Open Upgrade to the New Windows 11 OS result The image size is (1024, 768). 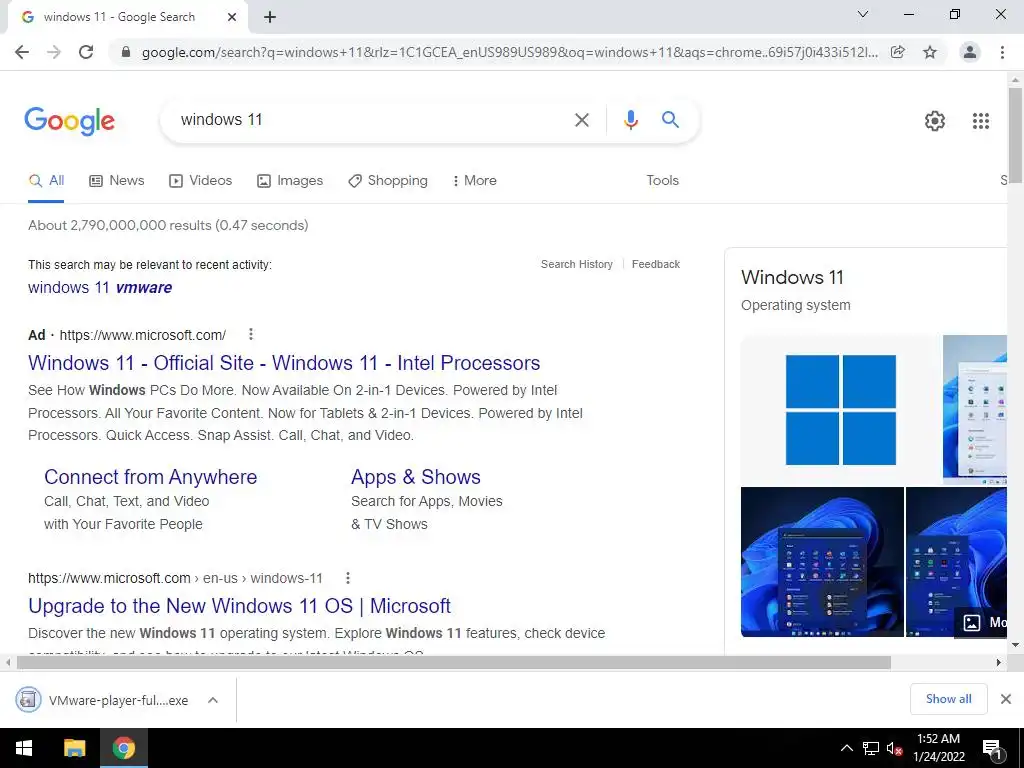(240, 606)
